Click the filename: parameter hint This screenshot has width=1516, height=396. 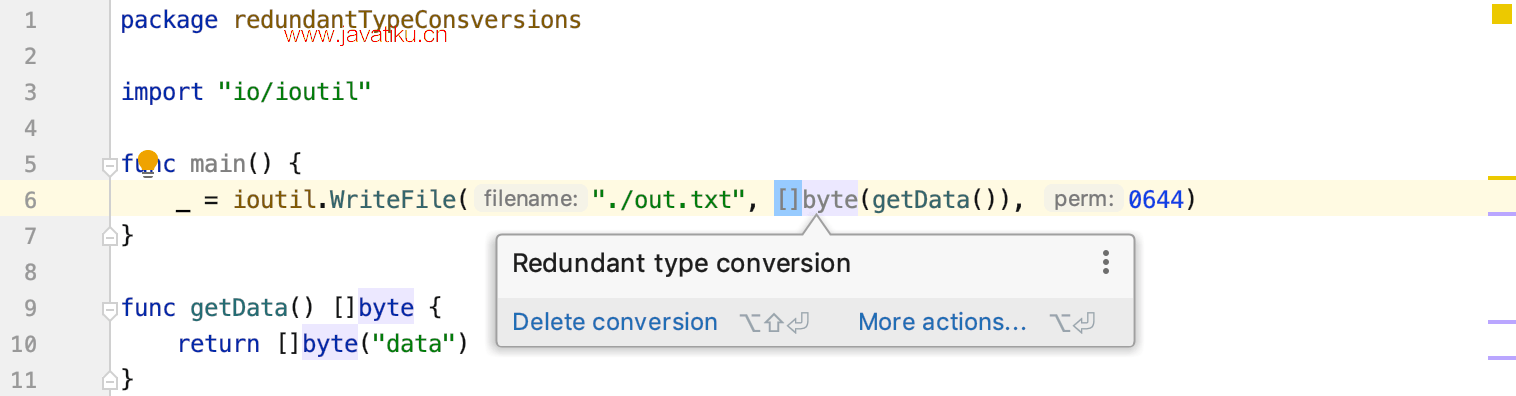[529, 200]
